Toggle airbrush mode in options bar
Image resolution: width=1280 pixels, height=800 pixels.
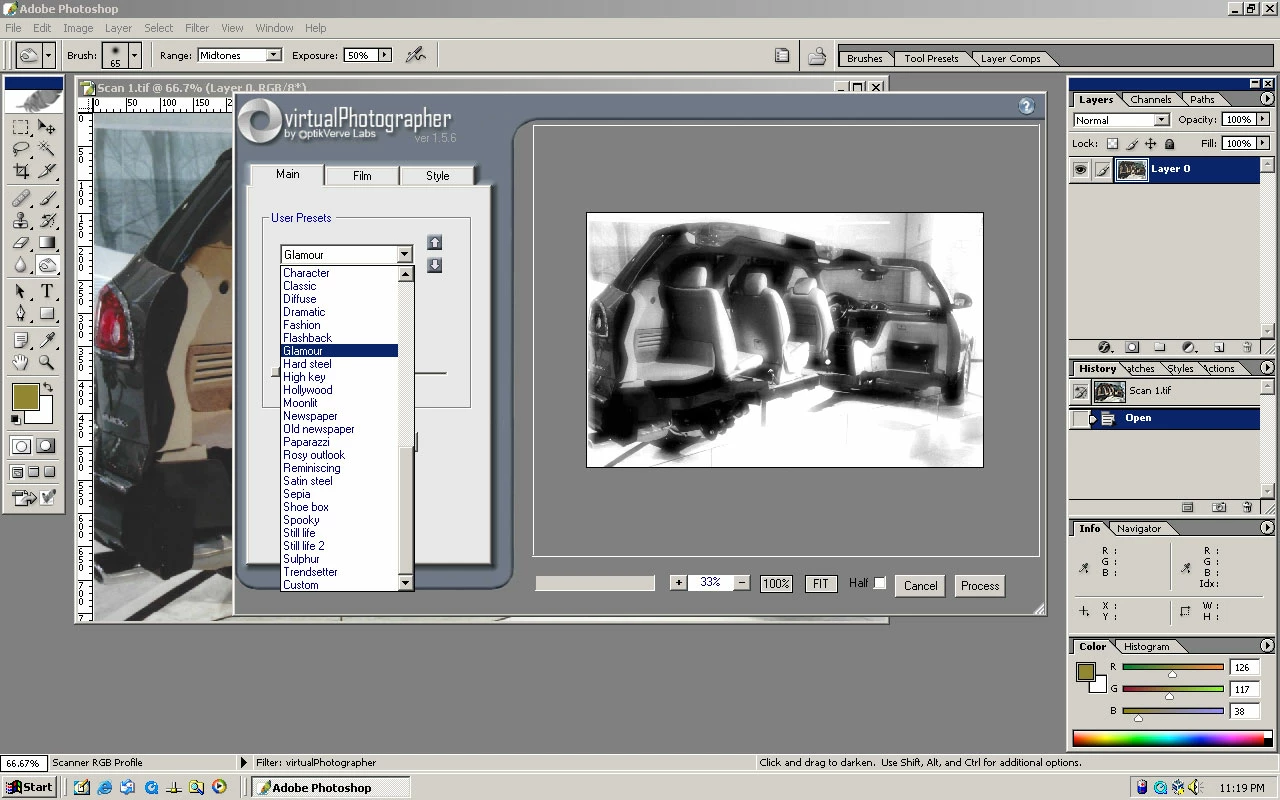[416, 55]
